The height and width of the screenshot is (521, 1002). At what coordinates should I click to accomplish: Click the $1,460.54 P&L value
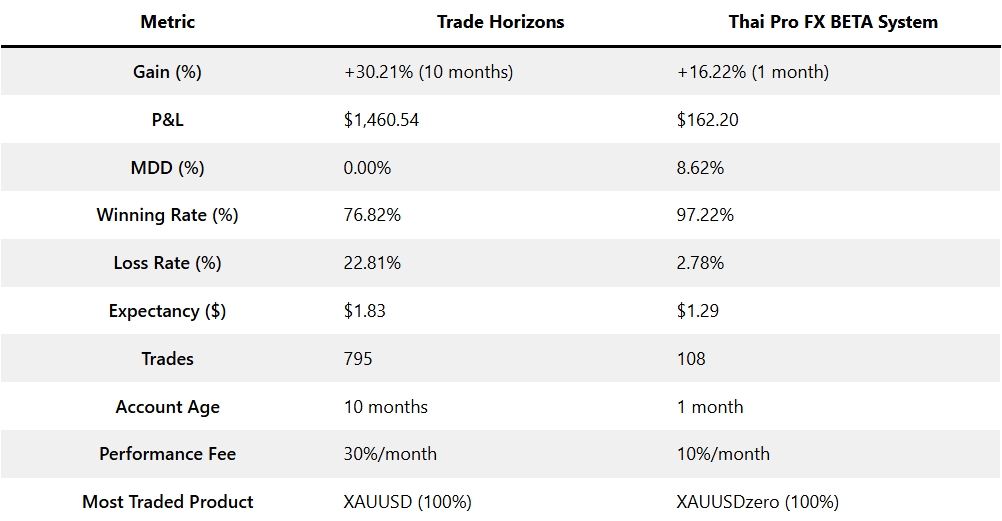coord(381,120)
